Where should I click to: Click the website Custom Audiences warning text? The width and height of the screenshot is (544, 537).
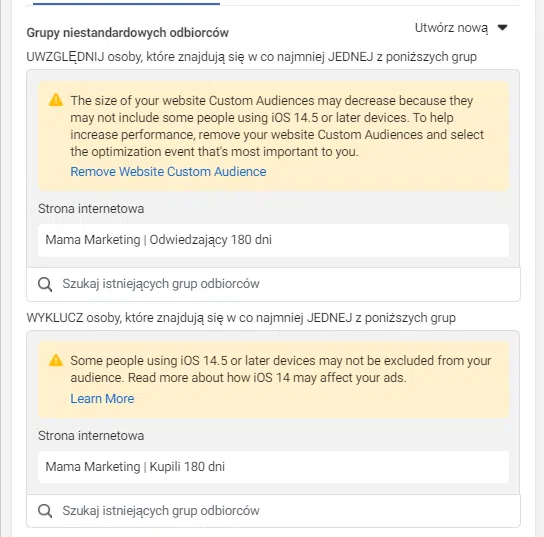coord(277,126)
